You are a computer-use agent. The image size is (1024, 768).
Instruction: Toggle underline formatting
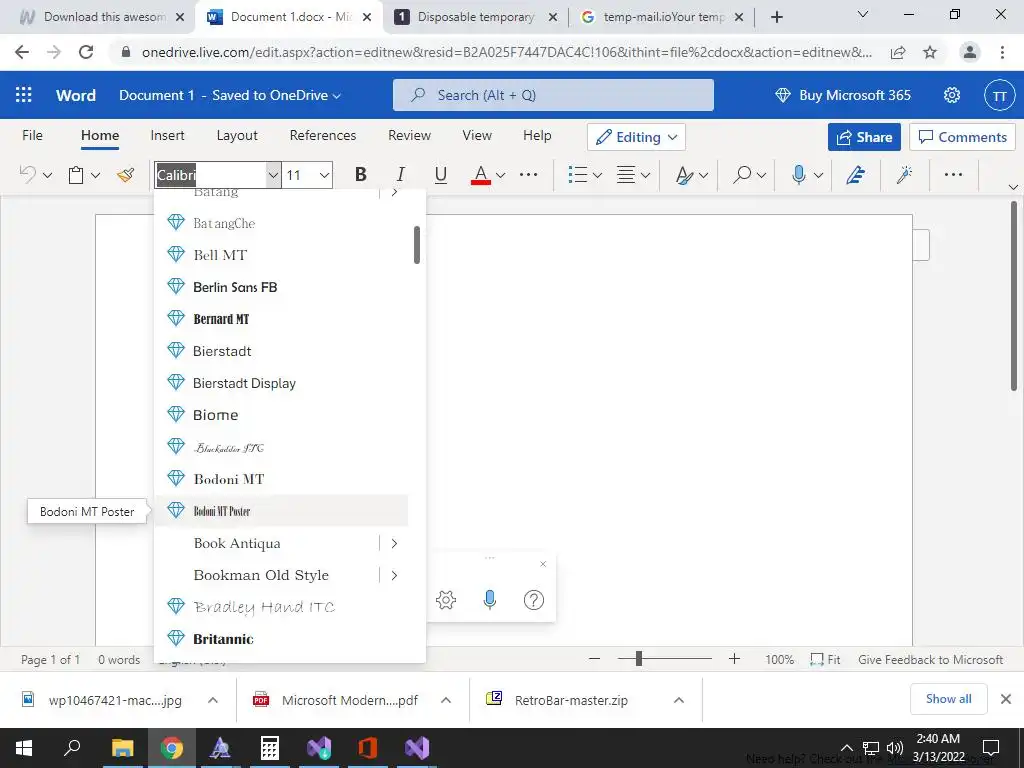tap(441, 174)
